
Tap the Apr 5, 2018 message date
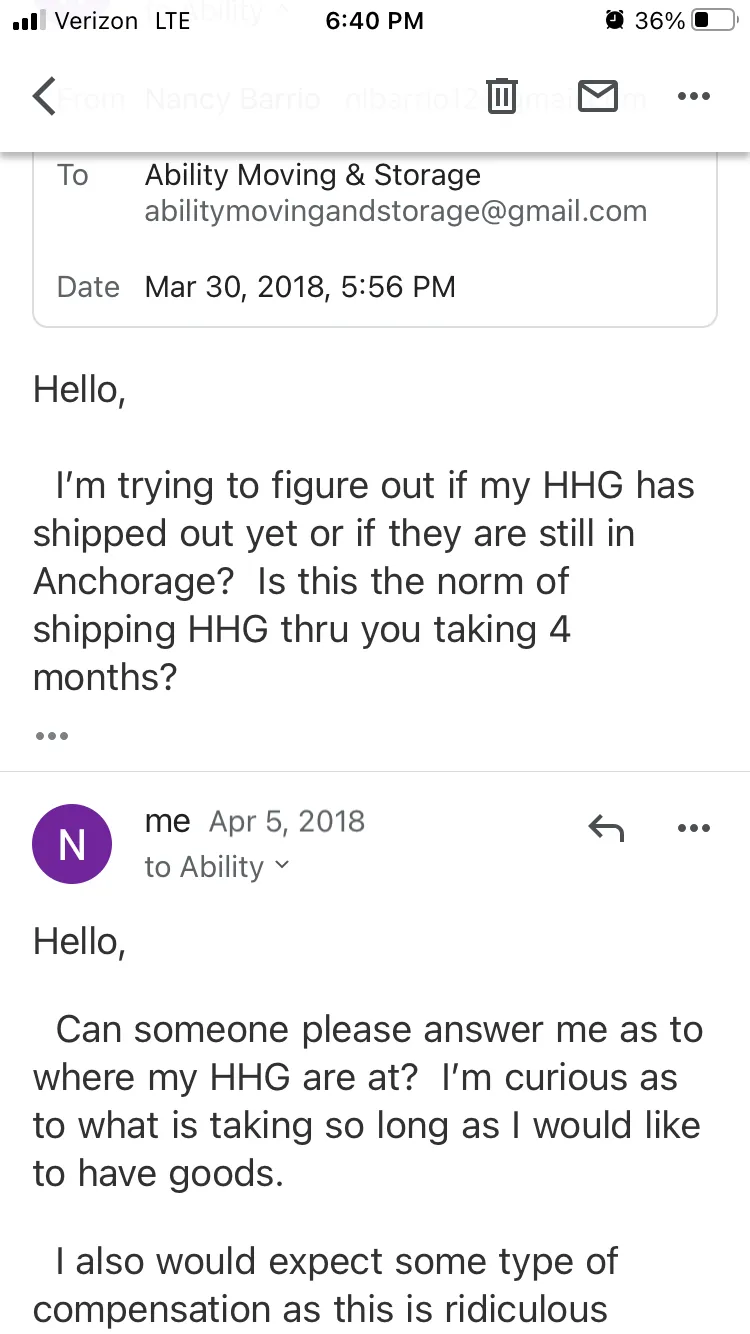(287, 822)
